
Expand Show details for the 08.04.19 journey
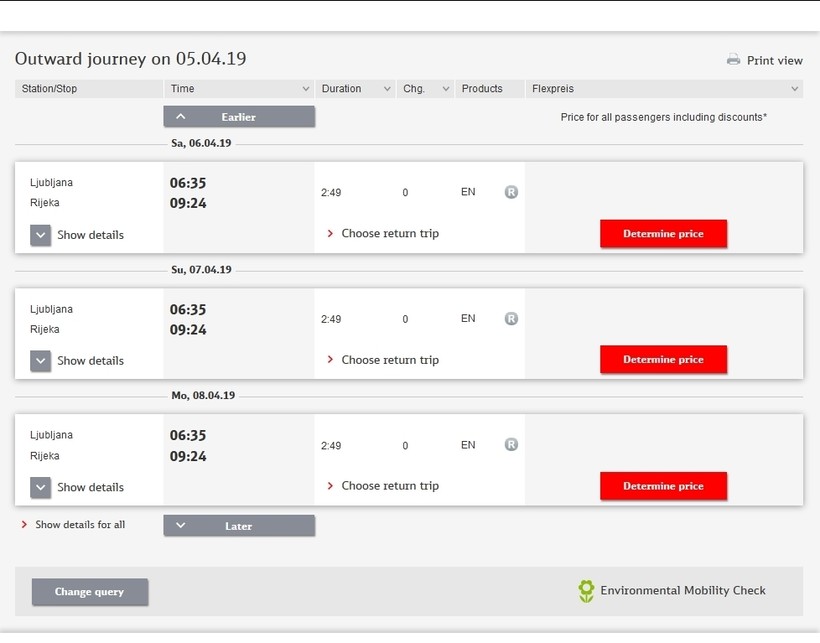point(40,487)
